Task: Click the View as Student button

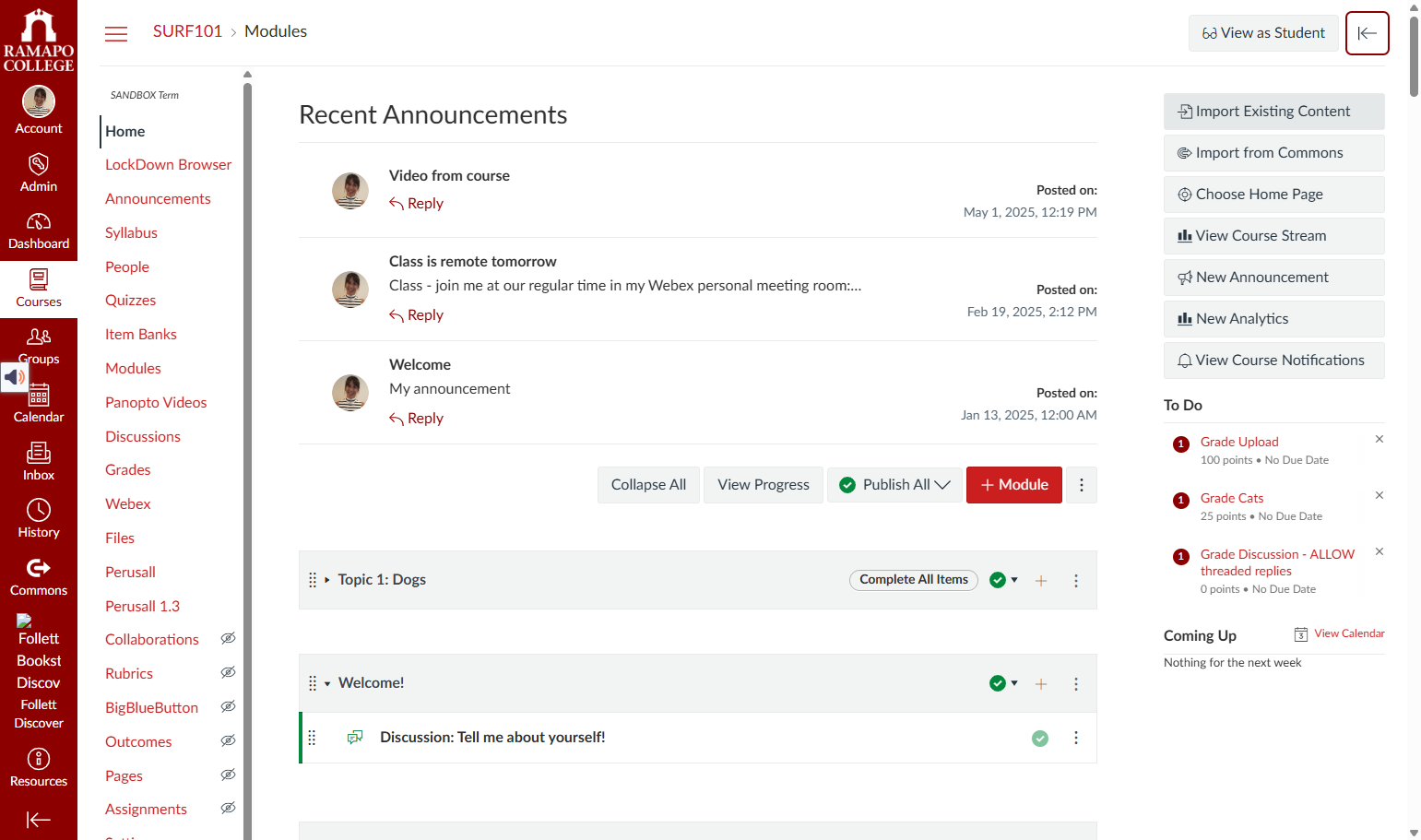Action: pyautogui.click(x=1263, y=33)
